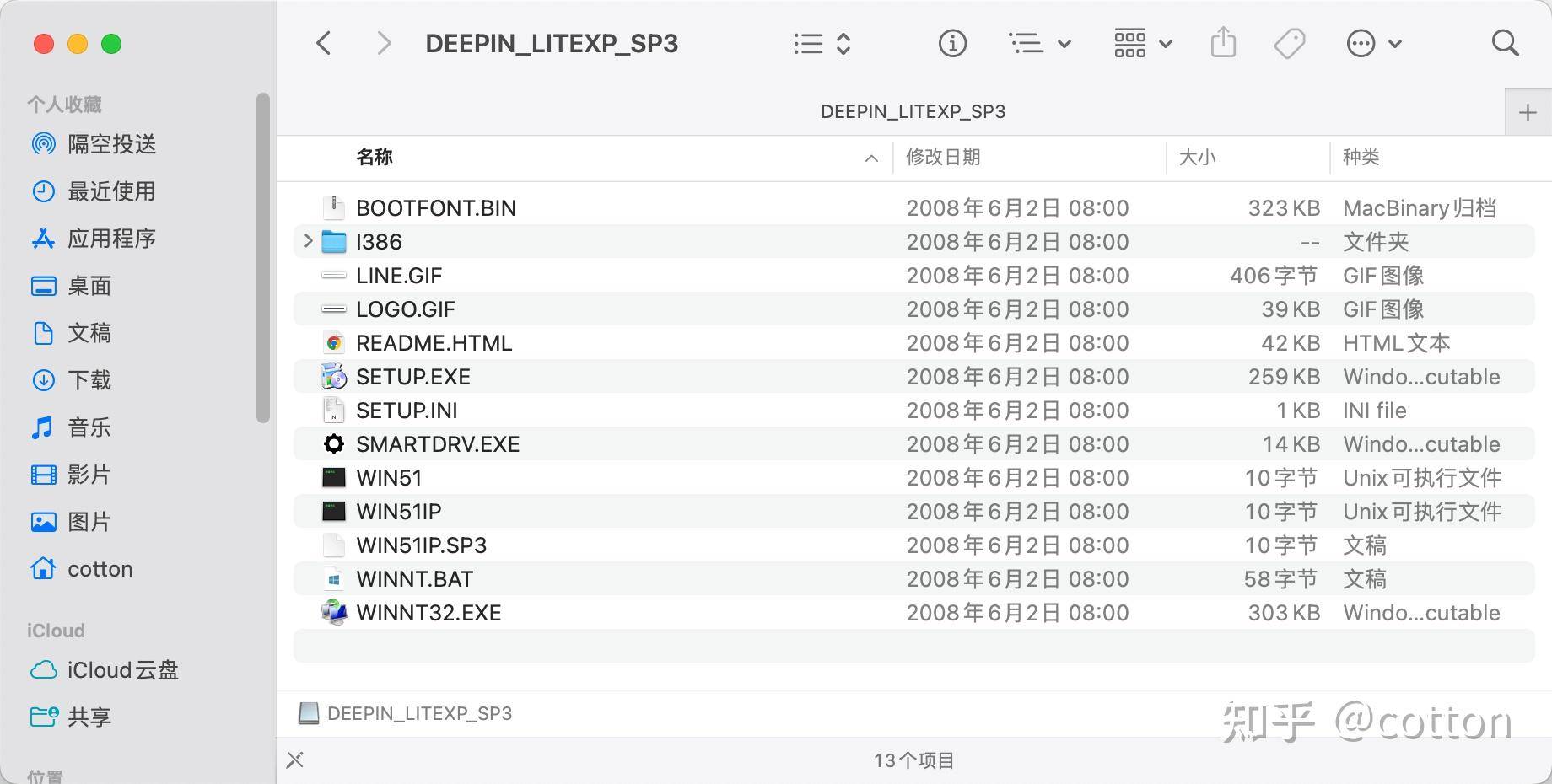Select file name WIN51IP.SP3
This screenshot has width=1552, height=784.
click(x=422, y=545)
